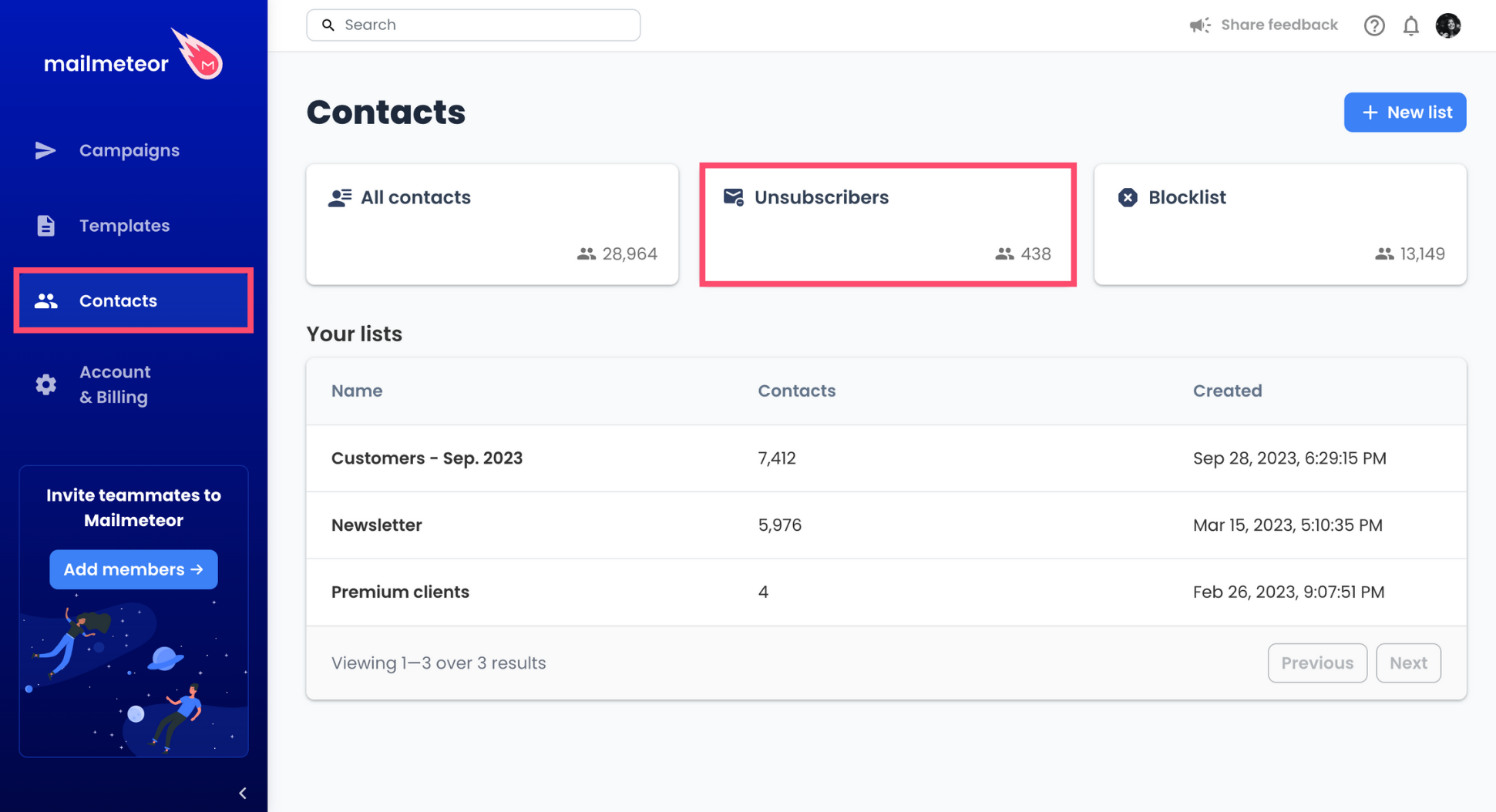1496x812 pixels.
Task: Go to Campaigns section
Action: [x=129, y=150]
